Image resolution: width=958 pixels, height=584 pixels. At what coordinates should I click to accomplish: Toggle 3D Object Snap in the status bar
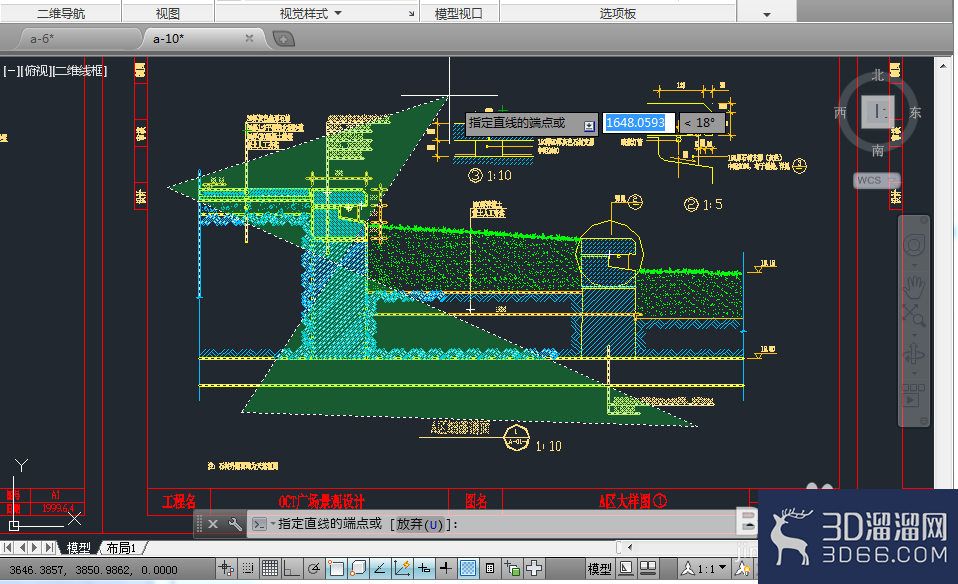[x=357, y=569]
